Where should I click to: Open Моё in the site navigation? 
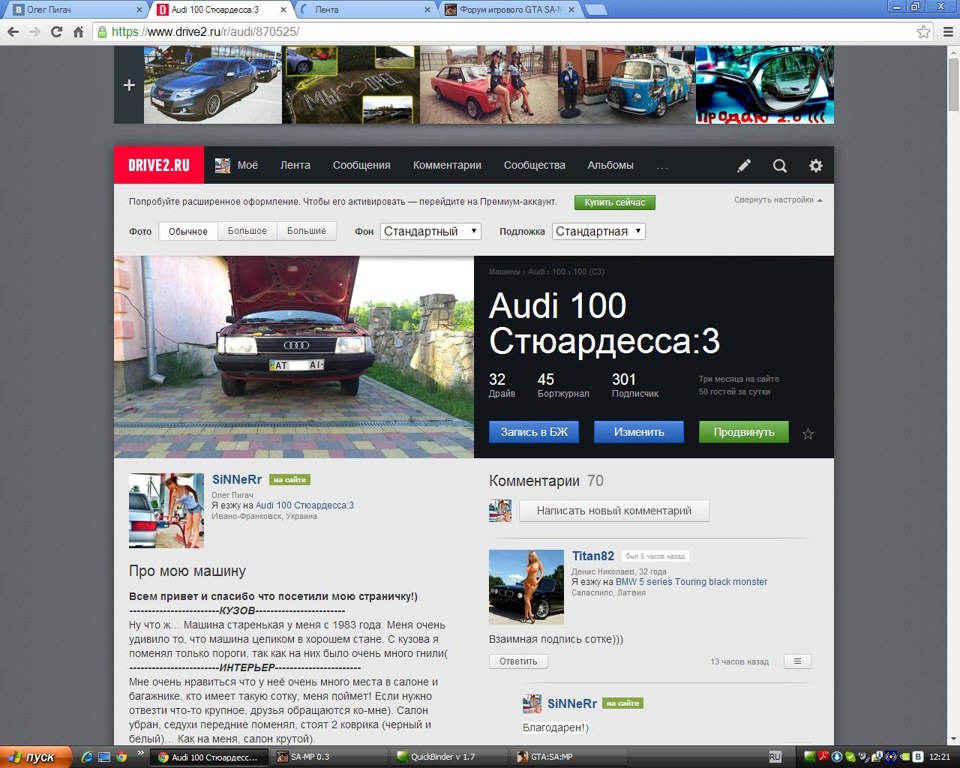pos(247,165)
